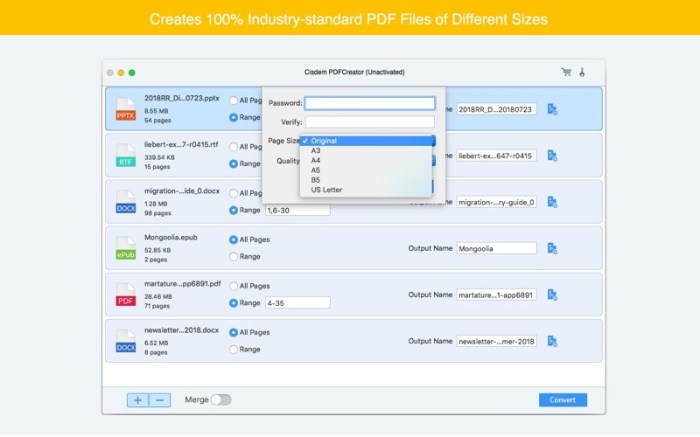Select All Pages for Mongoolia.epub
This screenshot has height=437, width=700.
pos(233,240)
